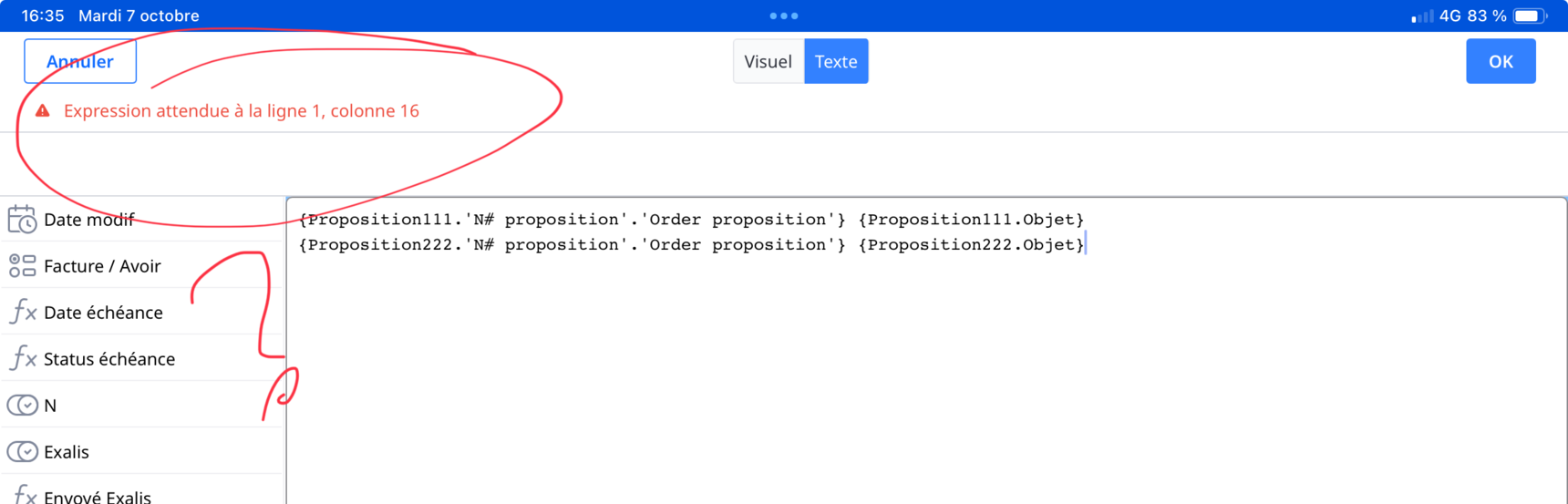The height and width of the screenshot is (504, 1568).
Task: Click the expression error message text
Action: point(242,111)
